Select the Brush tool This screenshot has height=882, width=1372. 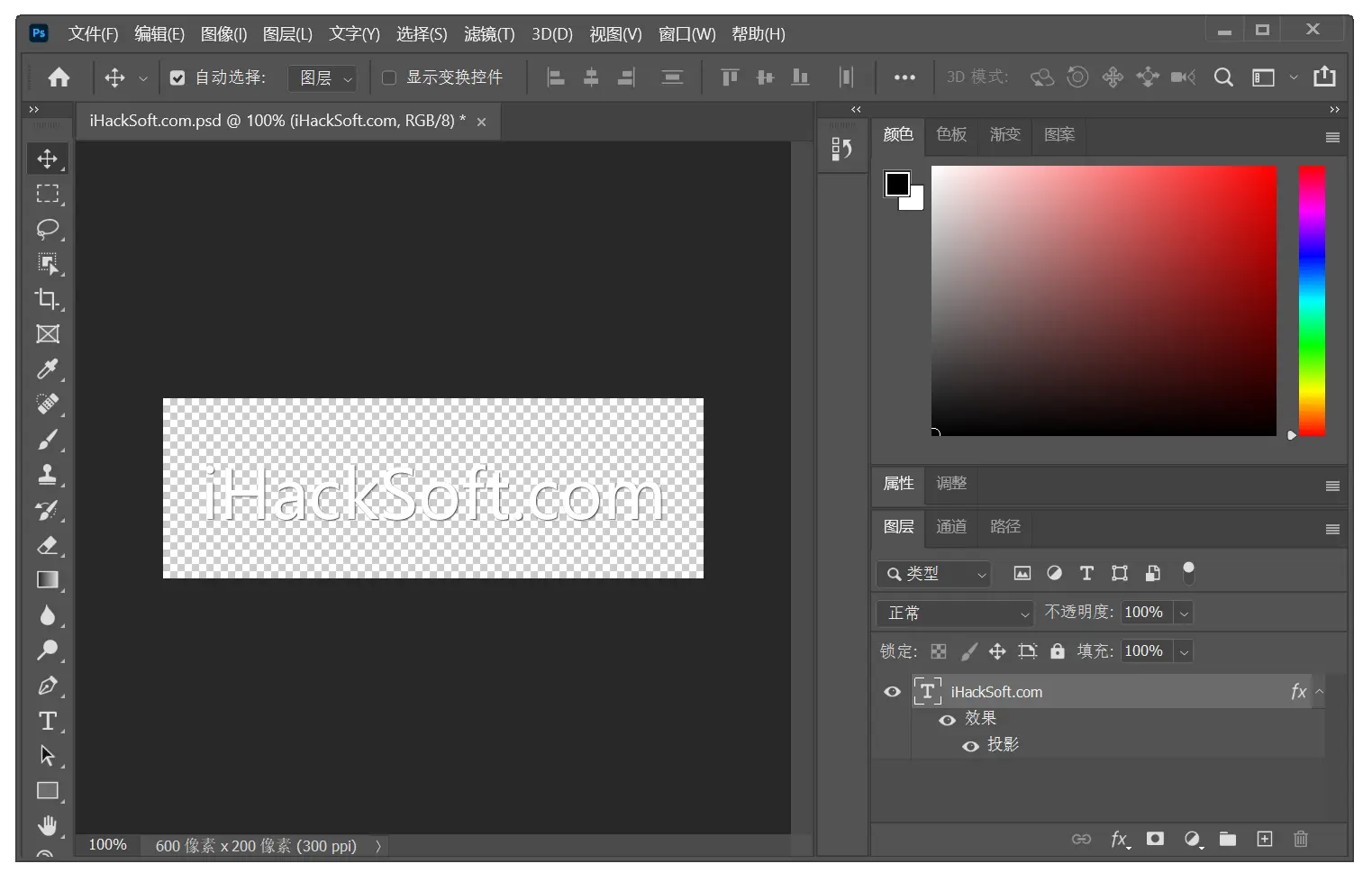[x=48, y=440]
